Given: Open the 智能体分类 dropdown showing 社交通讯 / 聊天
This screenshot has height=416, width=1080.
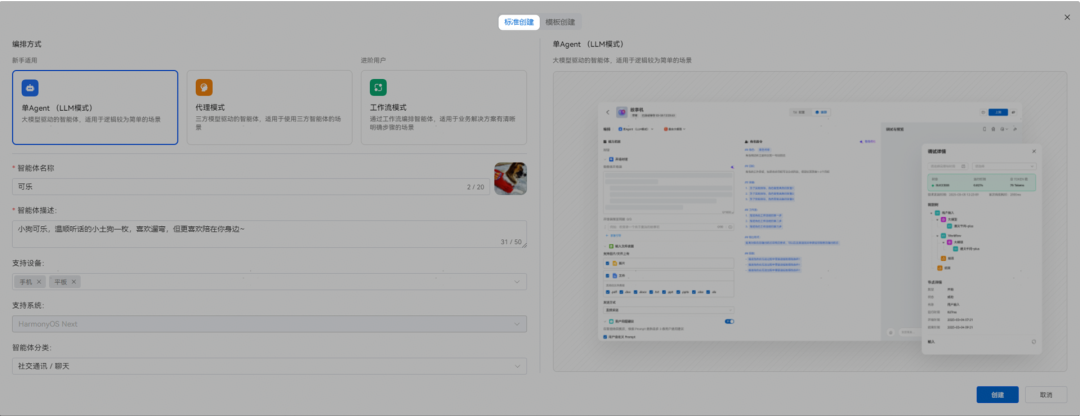Looking at the screenshot, I should 269,366.
